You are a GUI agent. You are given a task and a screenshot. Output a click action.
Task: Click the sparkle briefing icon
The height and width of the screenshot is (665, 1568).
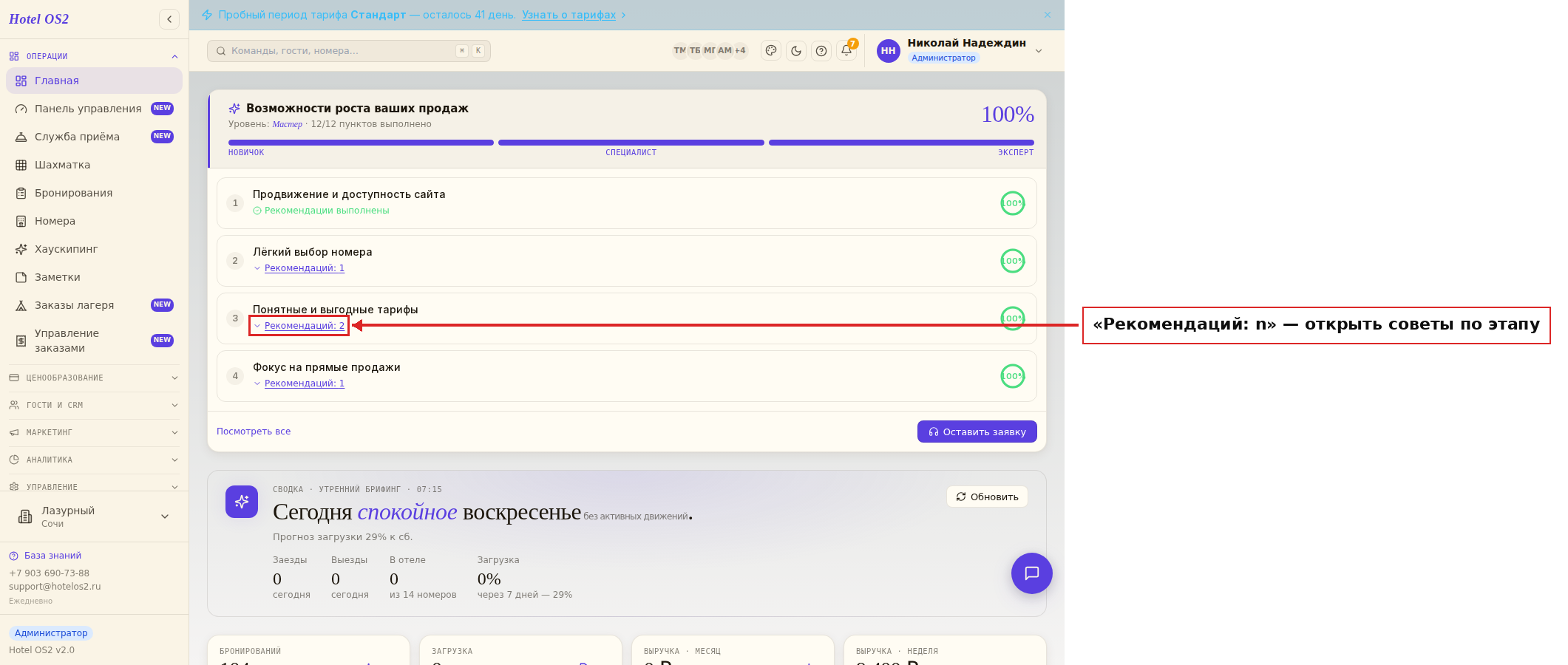pos(242,502)
